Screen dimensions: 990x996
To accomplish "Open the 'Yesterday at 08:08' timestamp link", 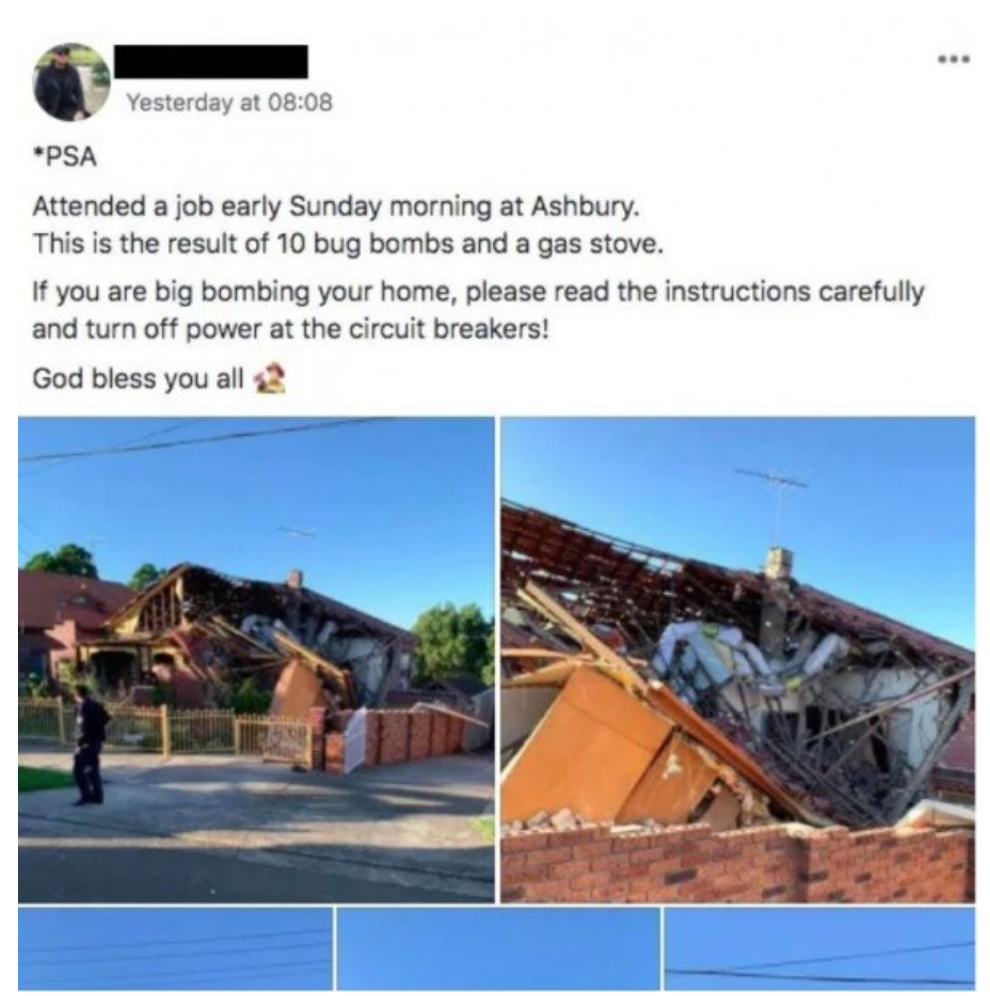I will 229,102.
